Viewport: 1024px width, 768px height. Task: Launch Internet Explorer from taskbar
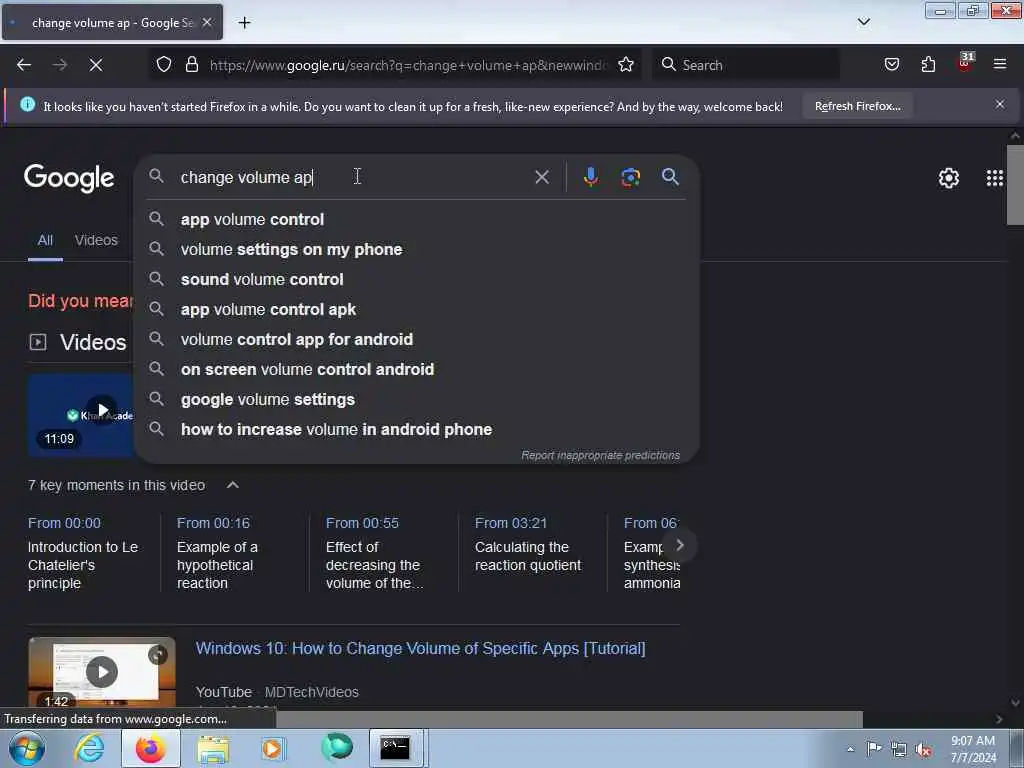(89, 748)
